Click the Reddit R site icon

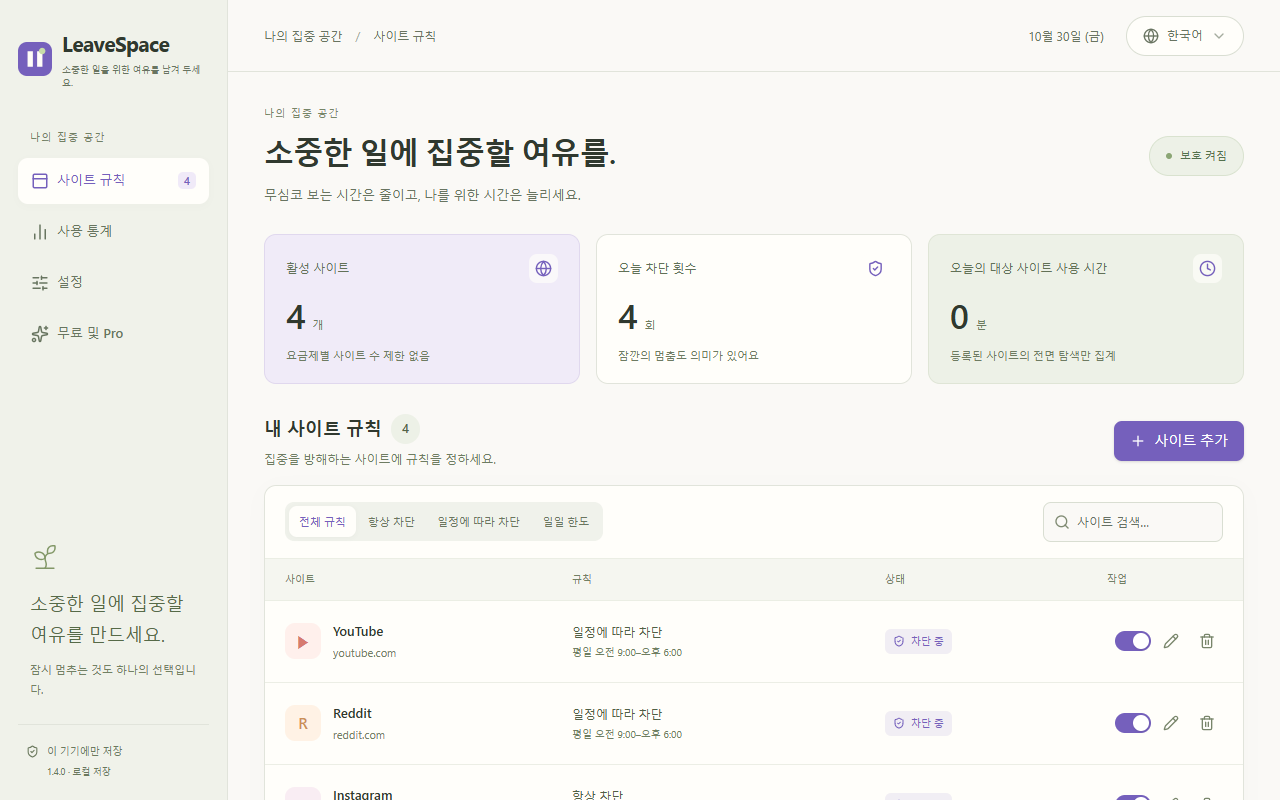click(x=303, y=723)
